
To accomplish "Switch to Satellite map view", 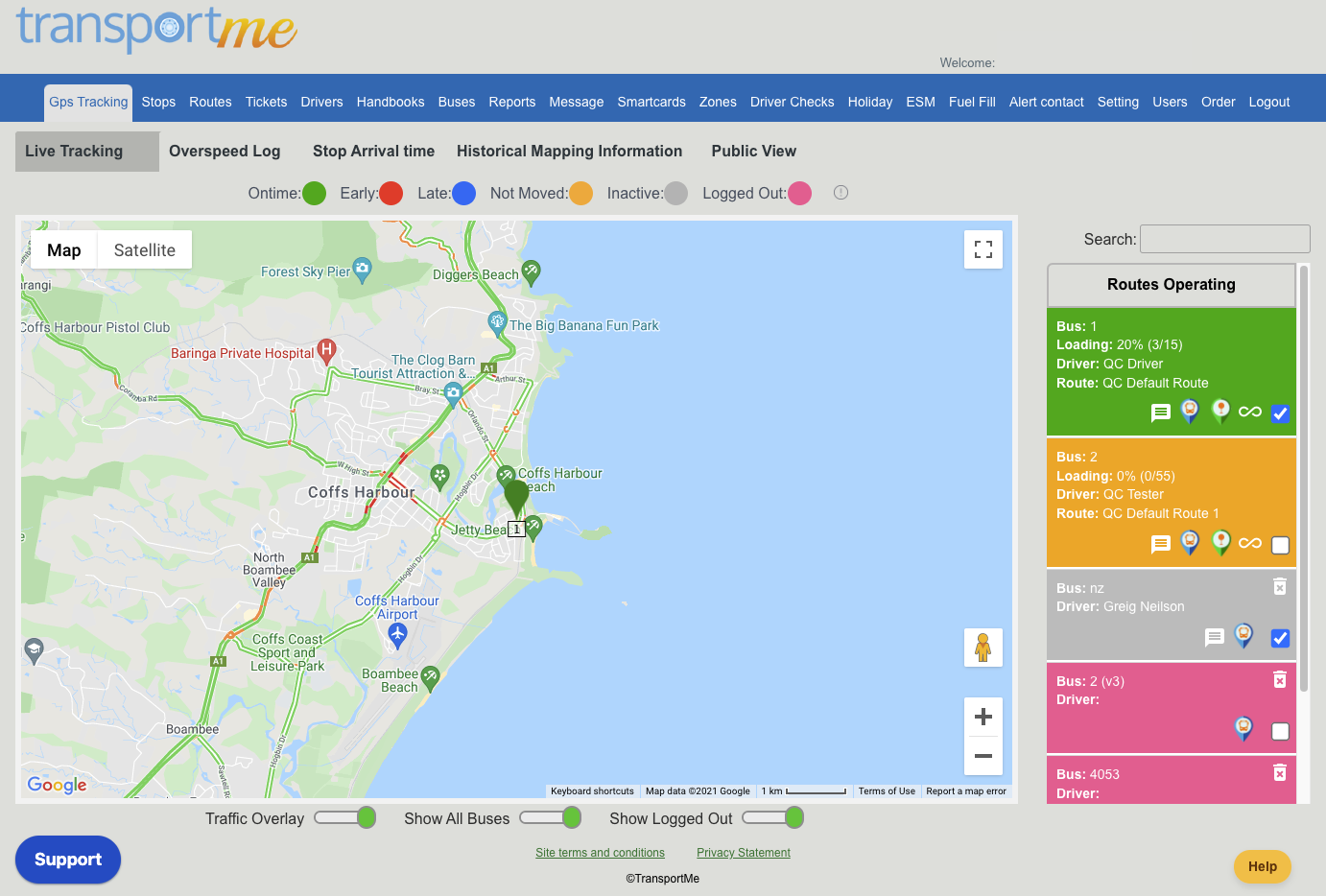I will pos(144,249).
